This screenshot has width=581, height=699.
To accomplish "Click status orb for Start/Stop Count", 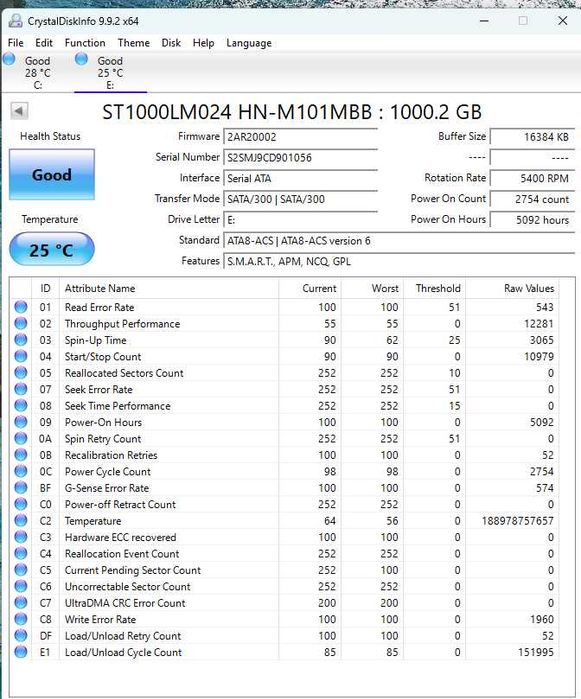I will [x=21, y=356].
